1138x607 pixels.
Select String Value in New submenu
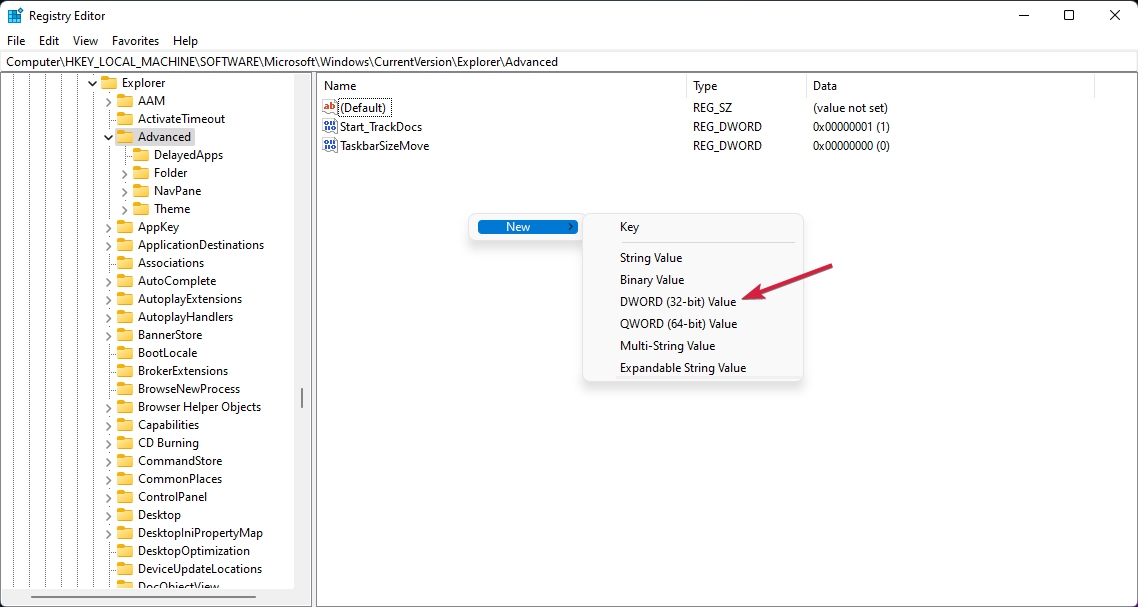(650, 258)
